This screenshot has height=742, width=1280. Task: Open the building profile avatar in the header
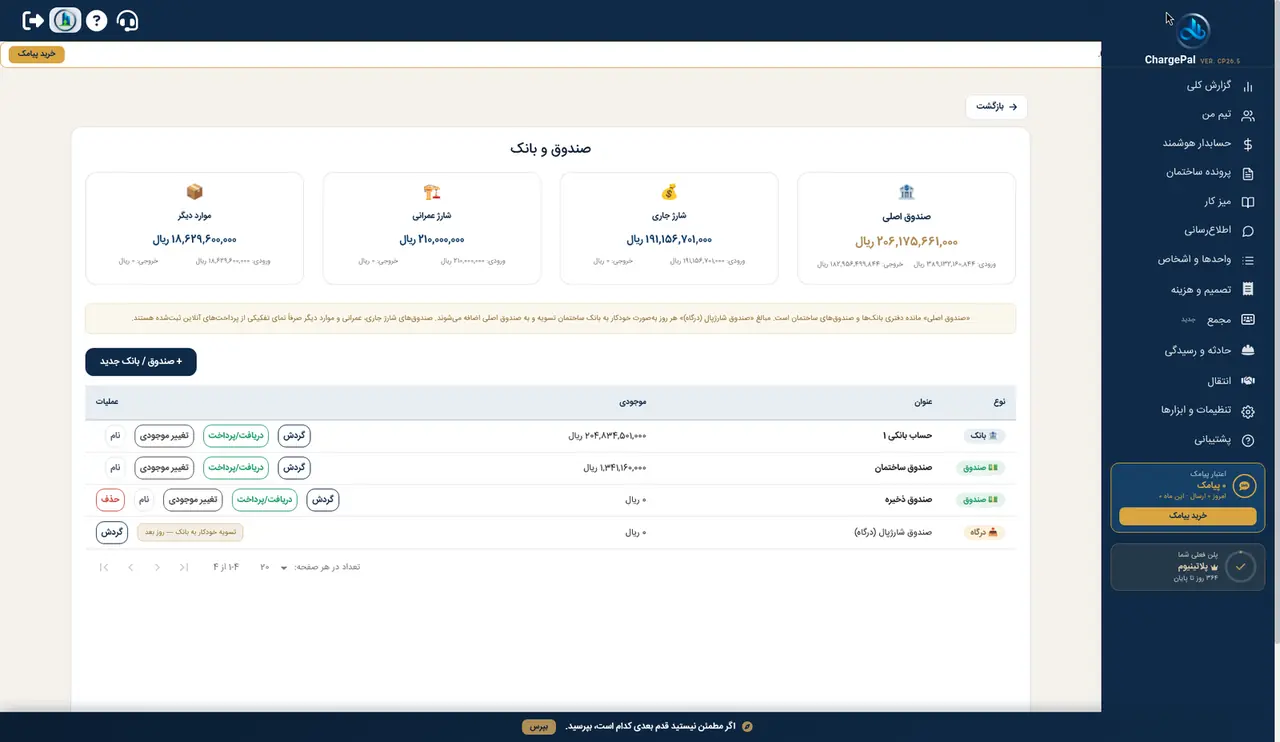[65, 20]
